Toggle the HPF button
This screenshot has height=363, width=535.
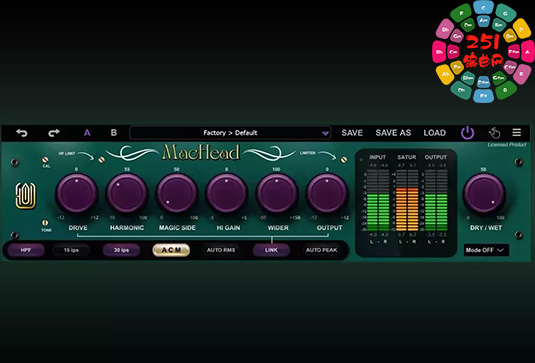click(x=26, y=250)
